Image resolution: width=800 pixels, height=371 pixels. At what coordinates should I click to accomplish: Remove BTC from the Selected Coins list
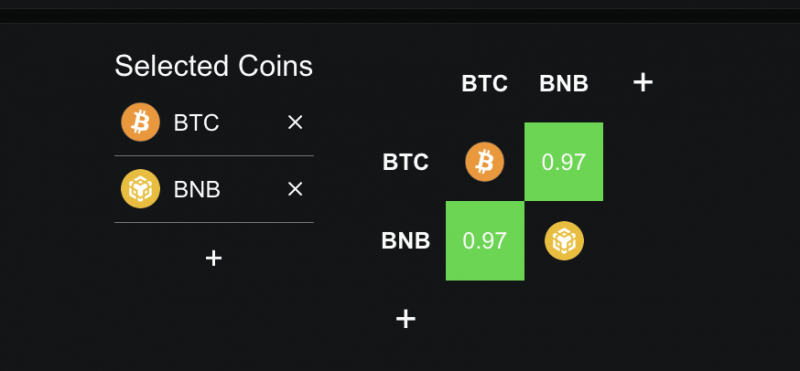[x=295, y=122]
